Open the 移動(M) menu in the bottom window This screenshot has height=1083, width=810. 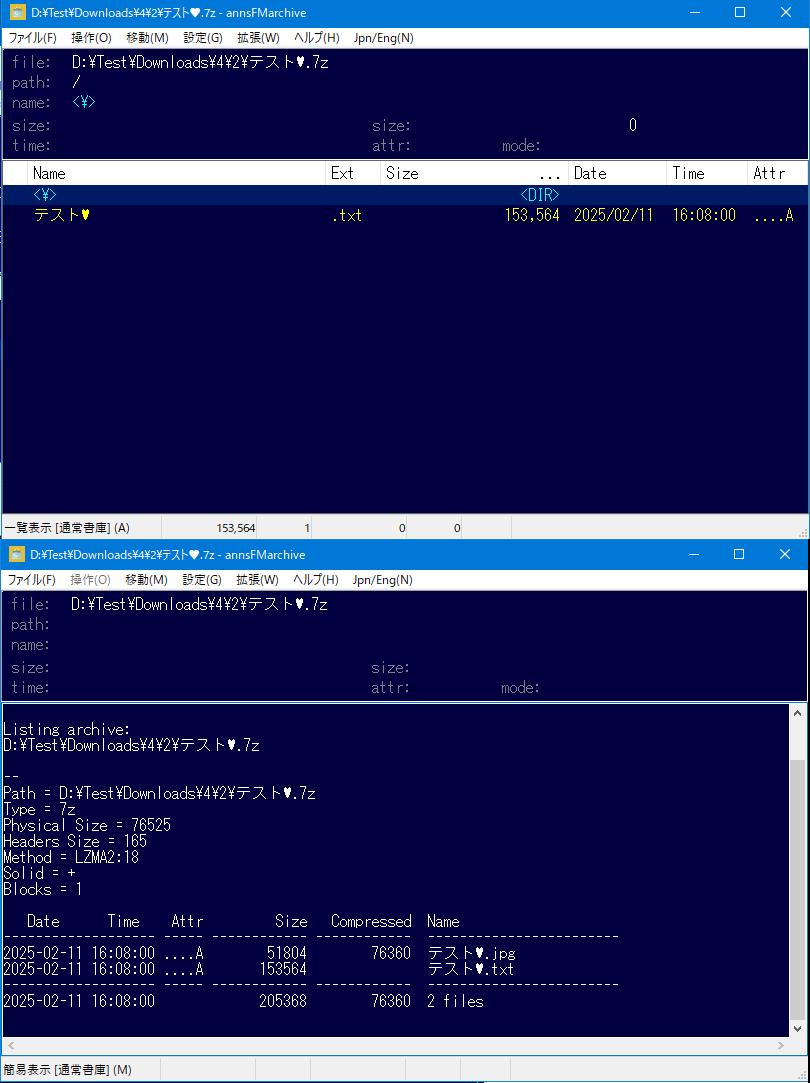(x=146, y=580)
